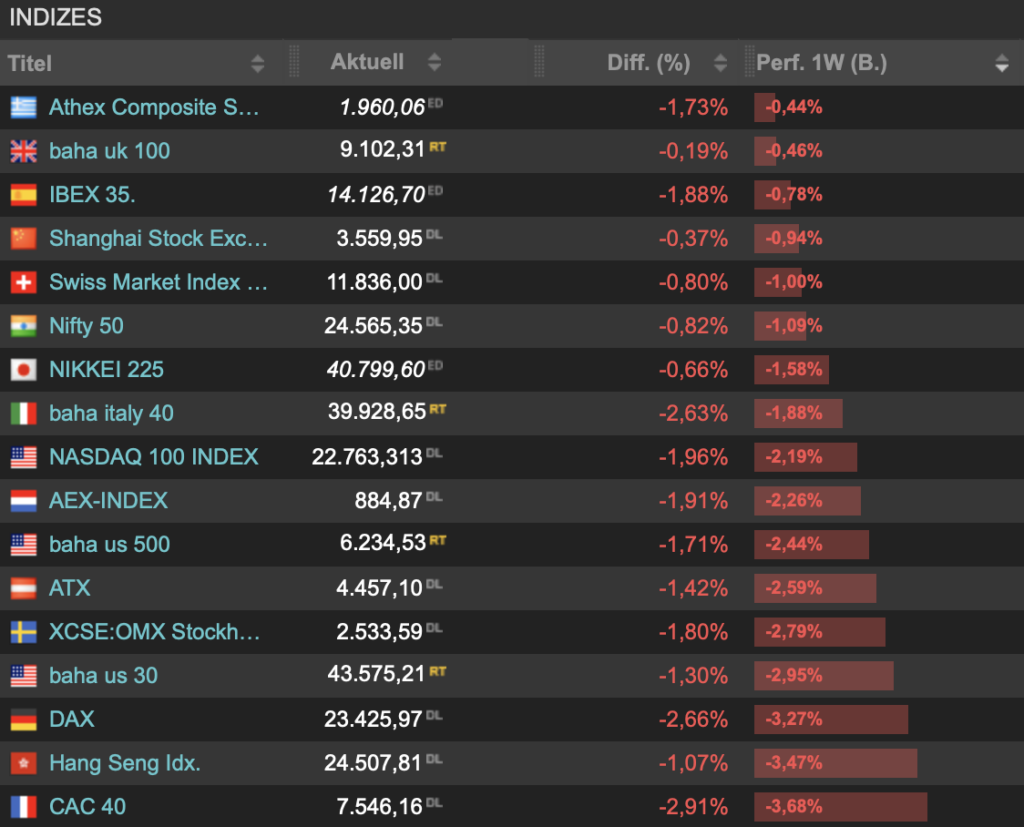Viewport: 1024px width, 827px height.
Task: Click the Hong Kong flag beside Hang Seng
Action: (24, 764)
